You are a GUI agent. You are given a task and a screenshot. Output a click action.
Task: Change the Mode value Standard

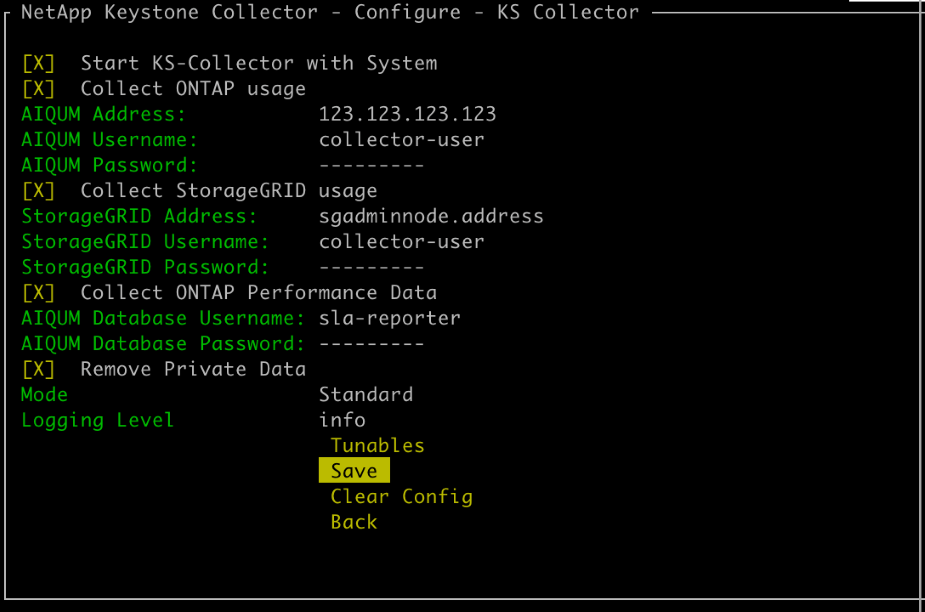[x=365, y=394]
